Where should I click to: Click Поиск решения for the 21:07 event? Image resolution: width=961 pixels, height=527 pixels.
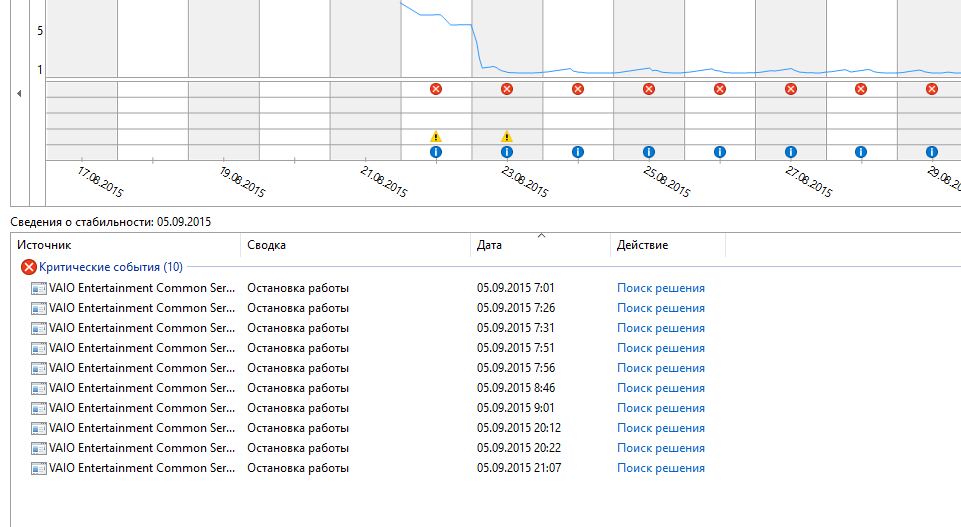pos(660,468)
